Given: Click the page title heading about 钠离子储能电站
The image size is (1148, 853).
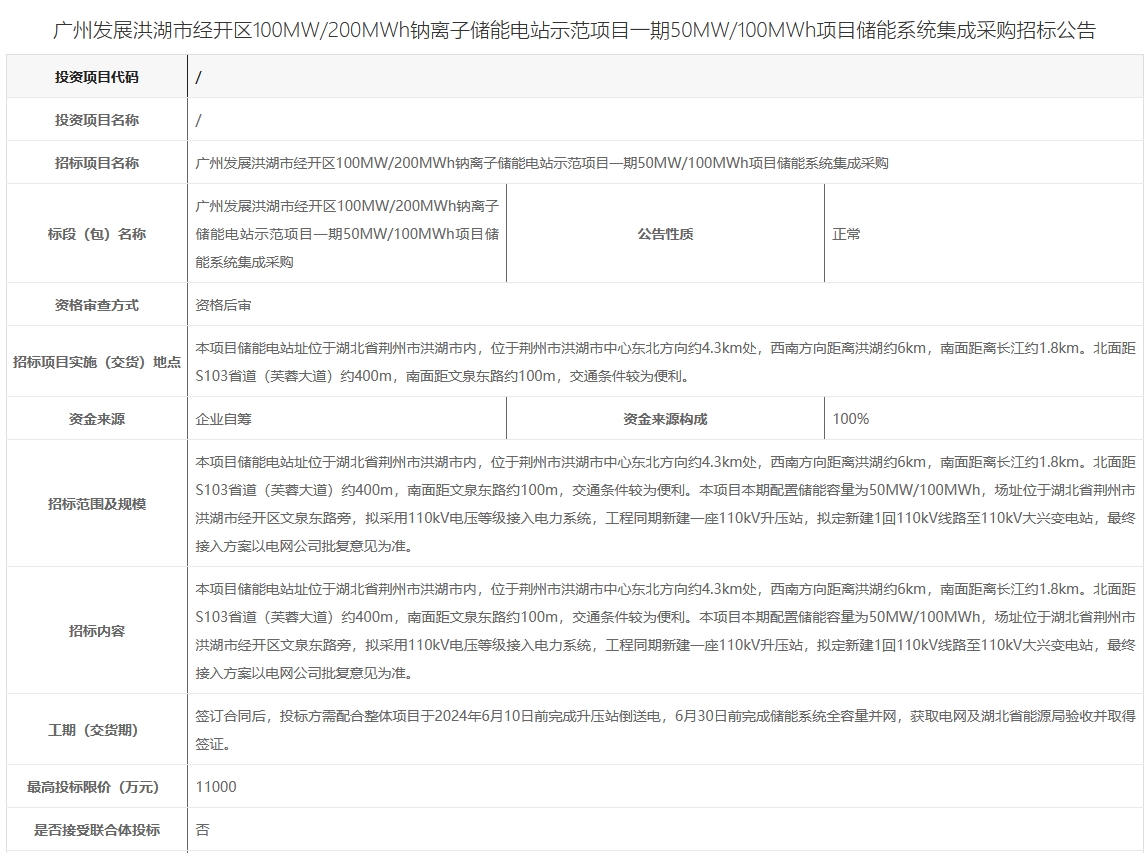Looking at the screenshot, I should coord(574,30).
